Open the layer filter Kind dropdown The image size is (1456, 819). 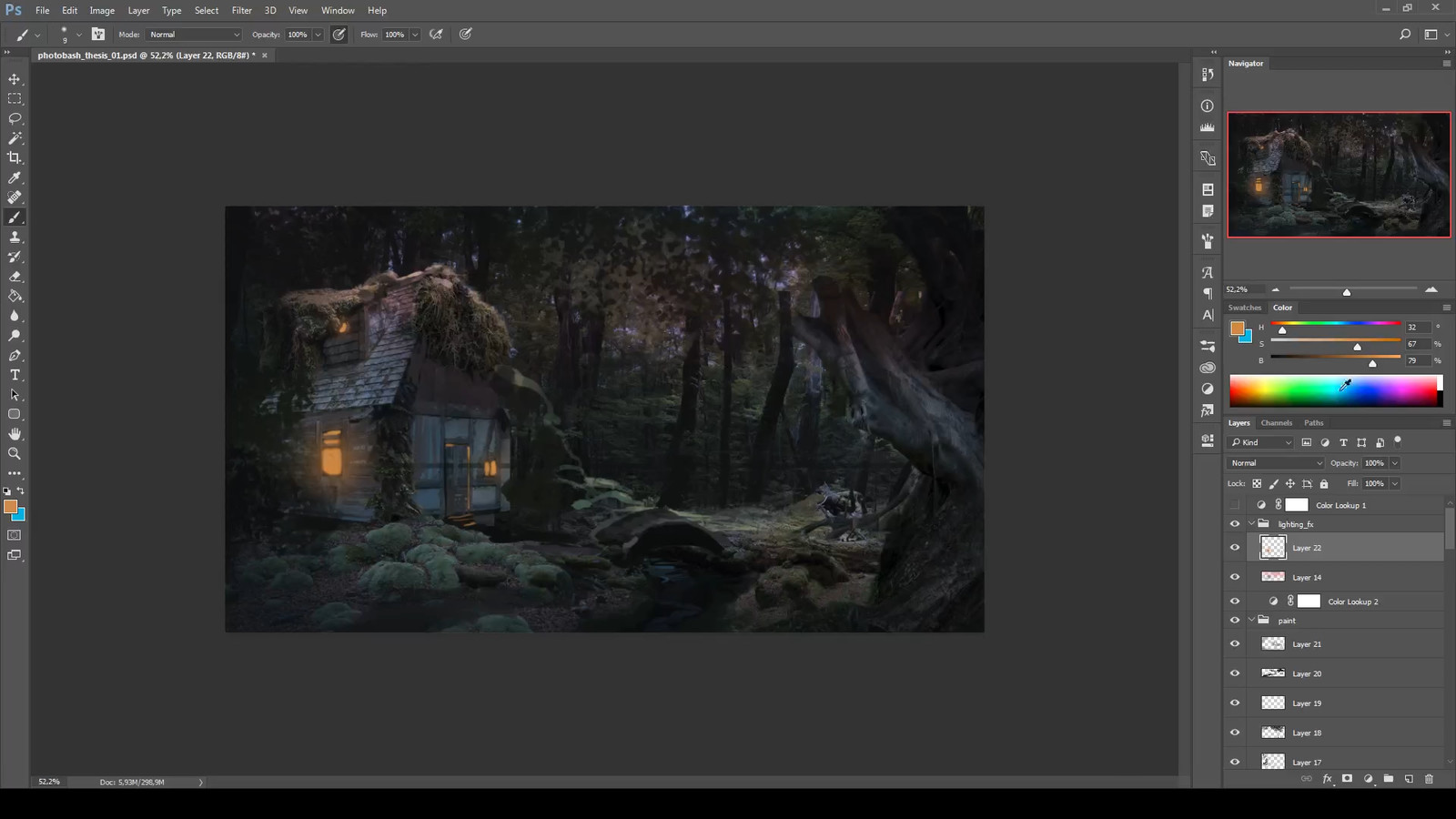1260,442
